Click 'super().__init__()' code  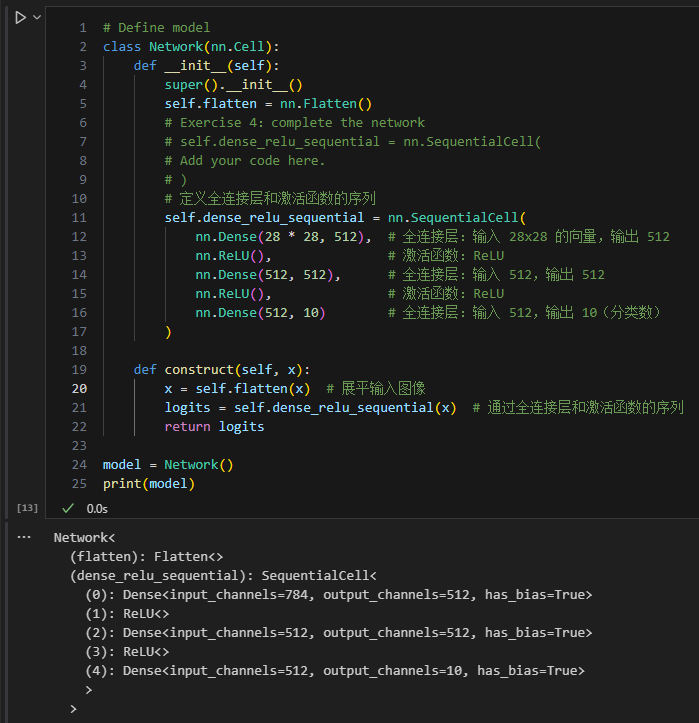coord(233,85)
